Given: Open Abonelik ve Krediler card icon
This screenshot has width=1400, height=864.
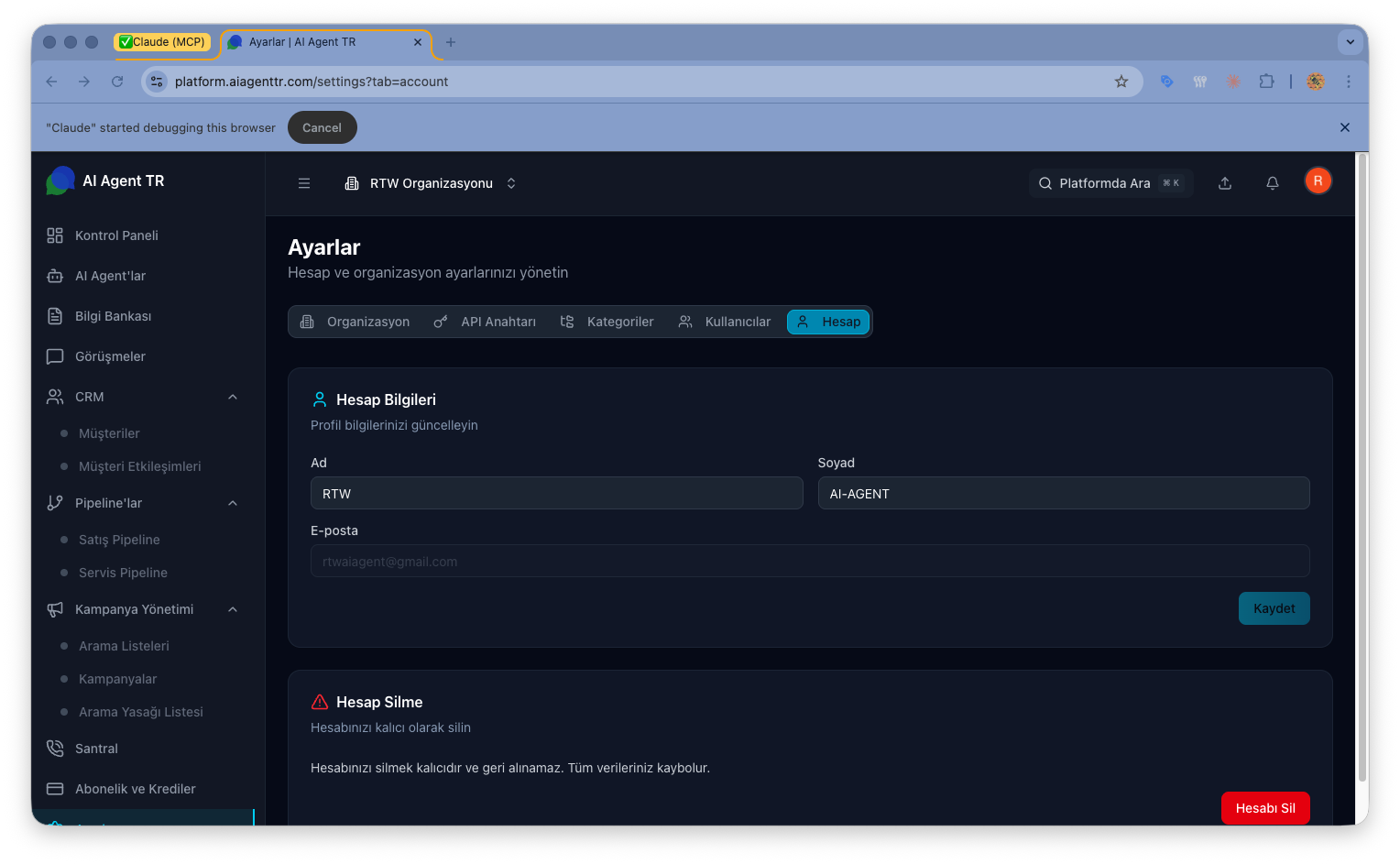Looking at the screenshot, I should (x=55, y=789).
